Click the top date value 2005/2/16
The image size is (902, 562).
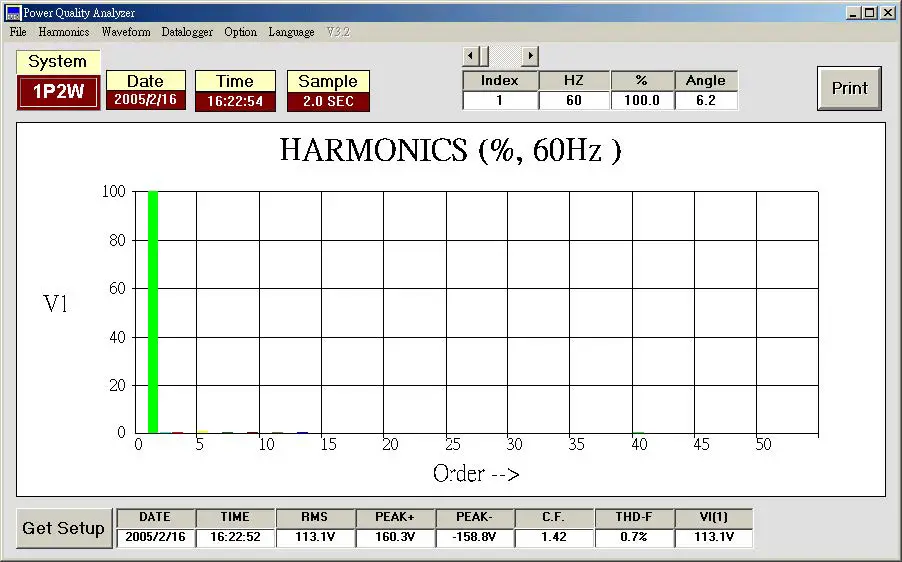[x=146, y=99]
